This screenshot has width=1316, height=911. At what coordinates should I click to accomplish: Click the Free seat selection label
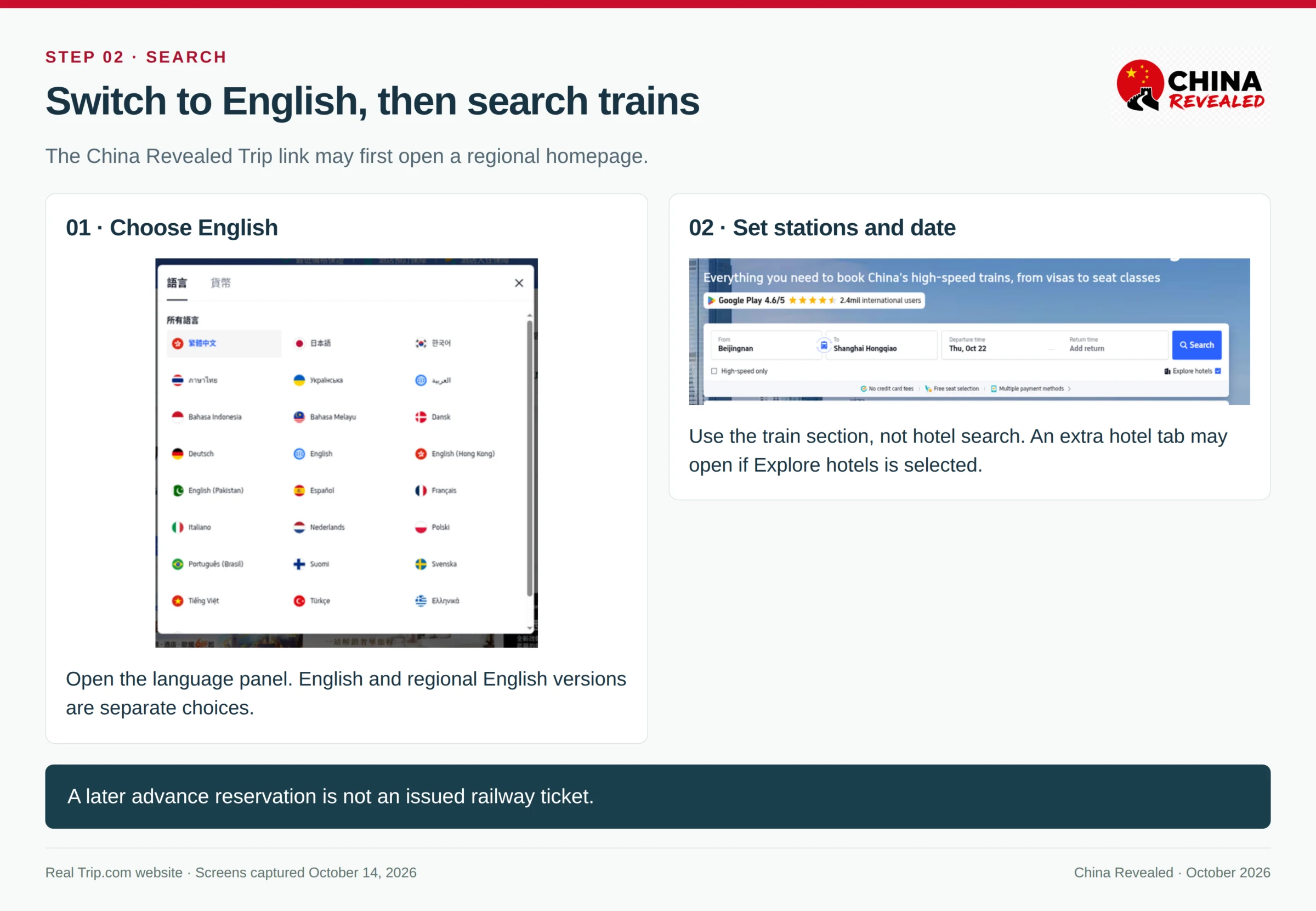point(952,389)
